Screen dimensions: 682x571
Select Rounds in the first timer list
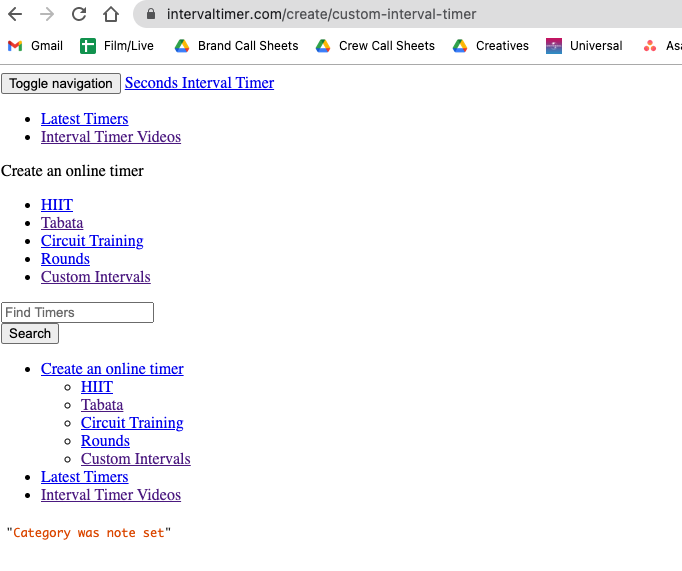pyautogui.click(x=65, y=259)
